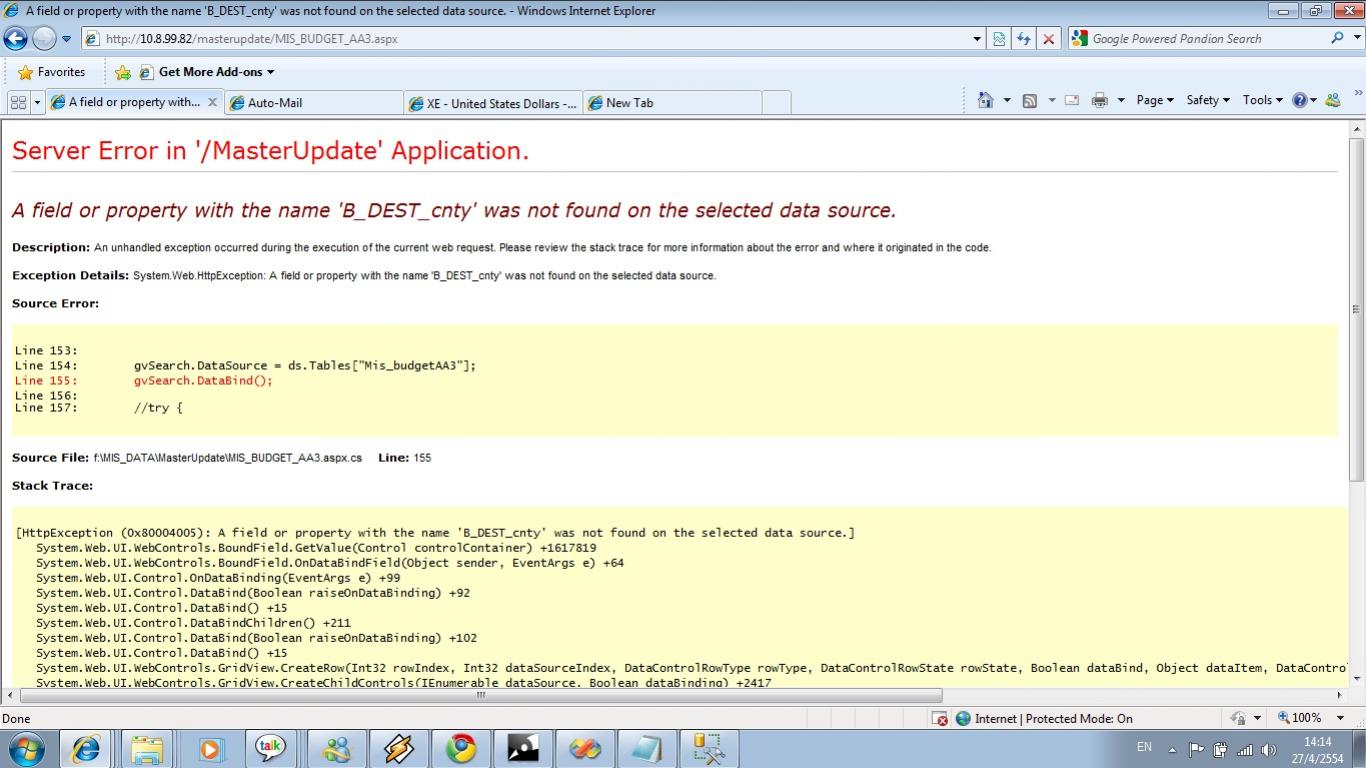Click the 'Server Error in /MasterUpdate Application' heading
Screen dimensions: 1366x768
pyautogui.click(x=270, y=151)
